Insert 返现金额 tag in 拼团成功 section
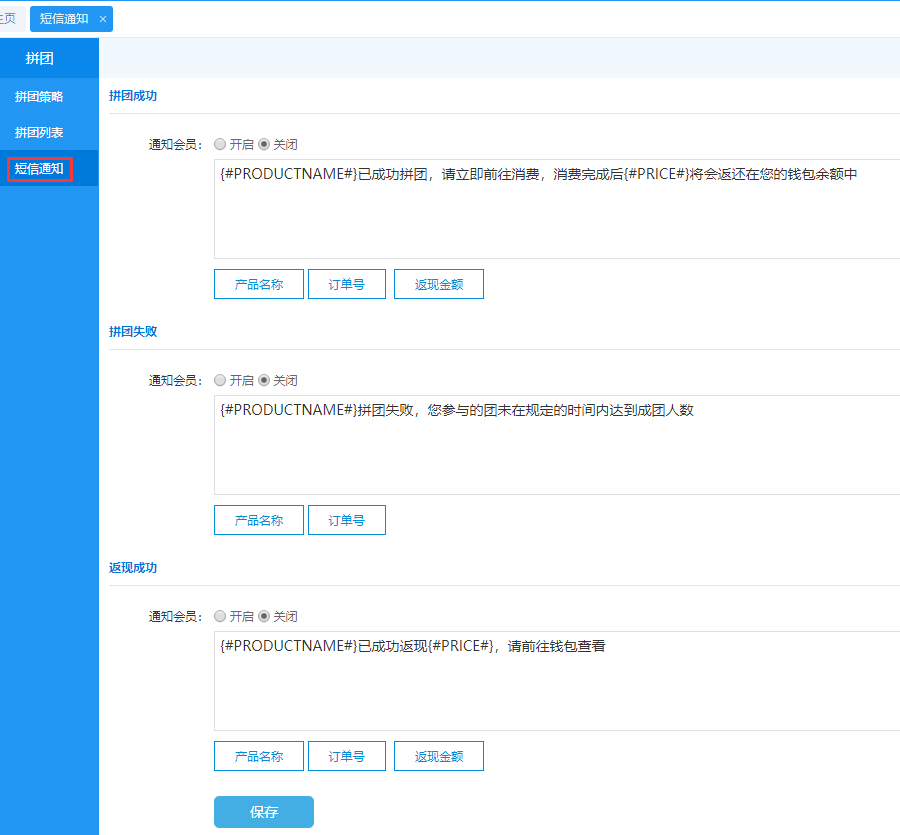This screenshot has height=835, width=900. coord(439,284)
